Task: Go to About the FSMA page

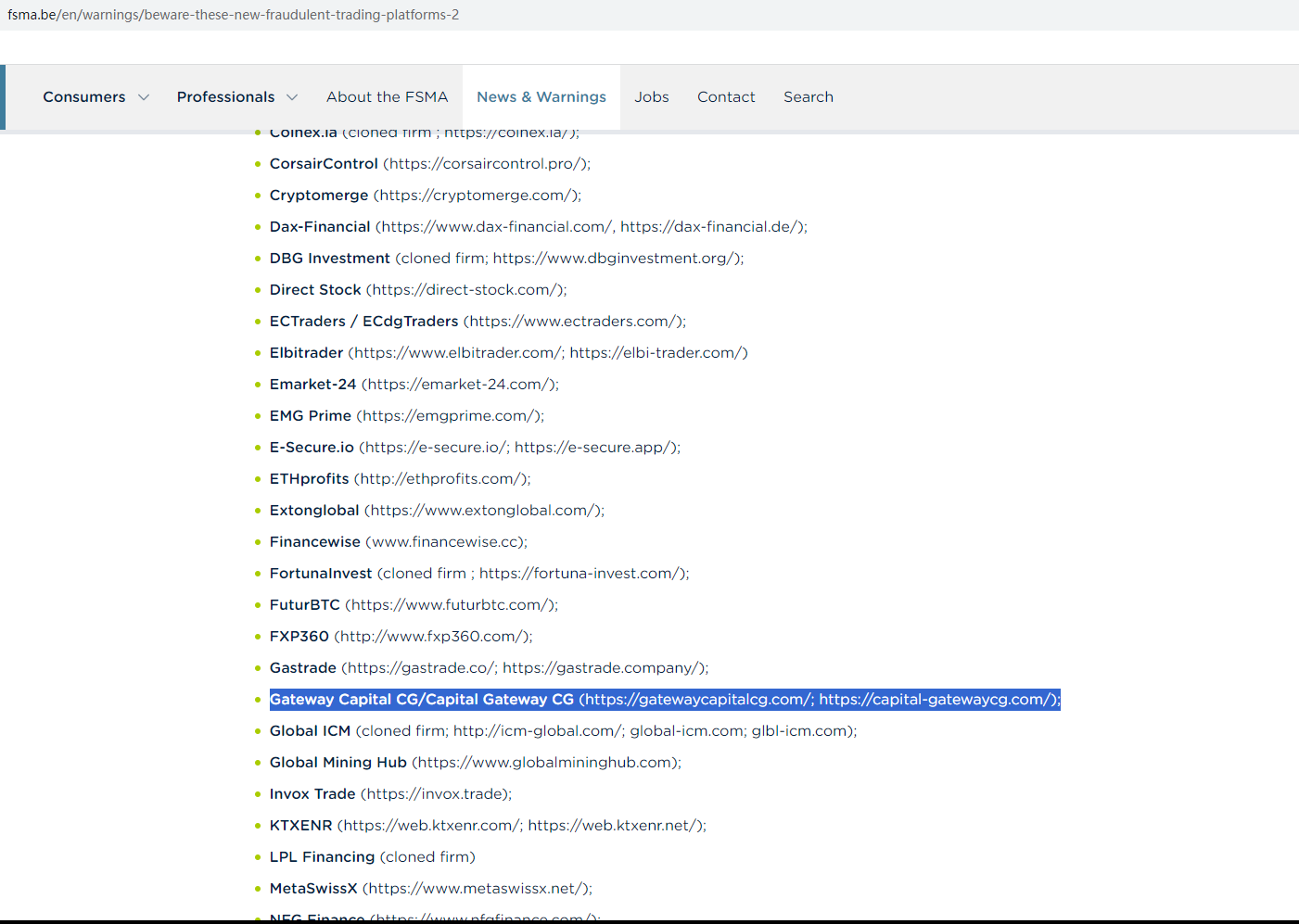Action: pyautogui.click(x=387, y=97)
